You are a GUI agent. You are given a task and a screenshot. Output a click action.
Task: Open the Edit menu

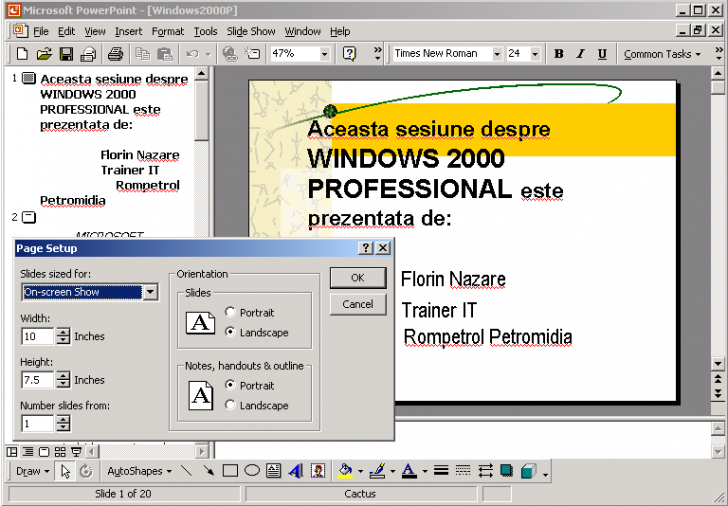(x=66, y=32)
